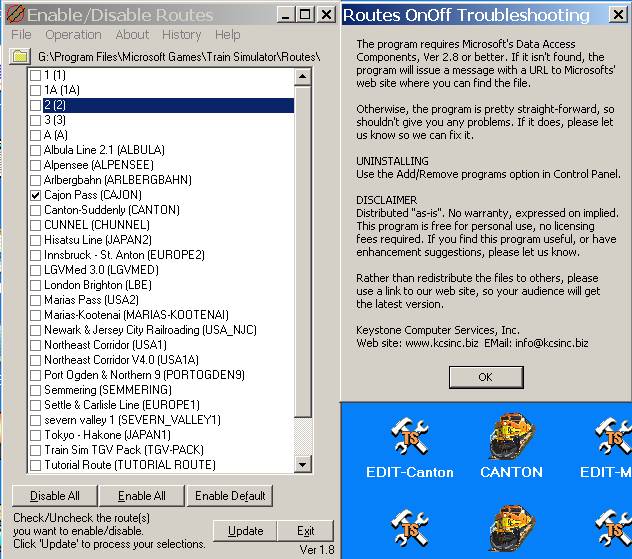Image resolution: width=632 pixels, height=559 pixels.
Task: Open the EDIT-Canton desktop shortcut icon
Action: [410, 437]
